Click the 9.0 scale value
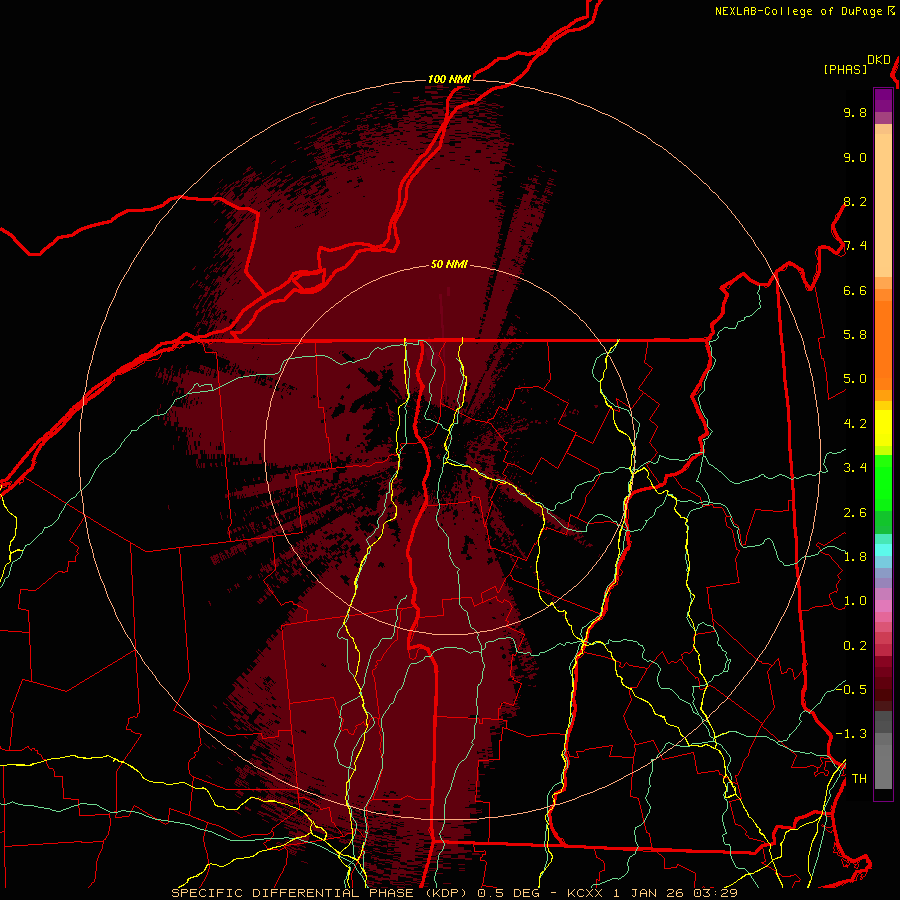The height and width of the screenshot is (900, 900). coord(855,157)
